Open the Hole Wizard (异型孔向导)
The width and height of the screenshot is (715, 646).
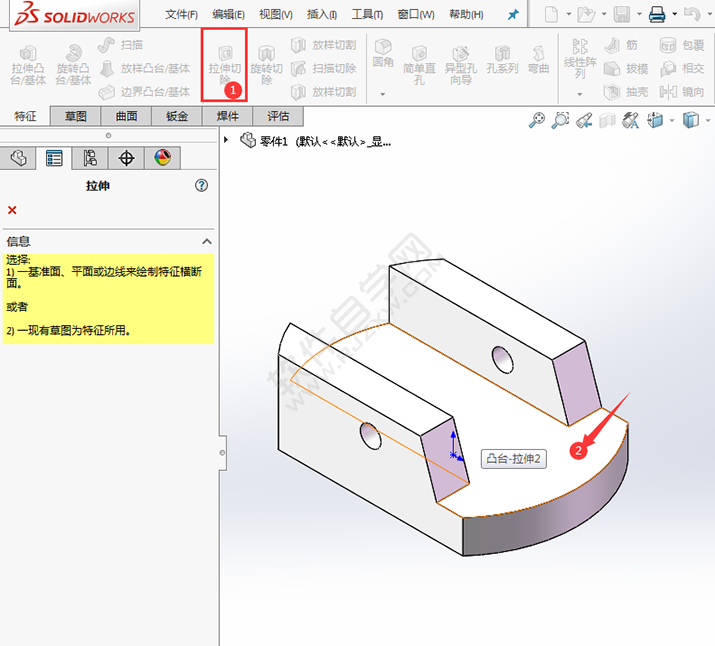(461, 65)
